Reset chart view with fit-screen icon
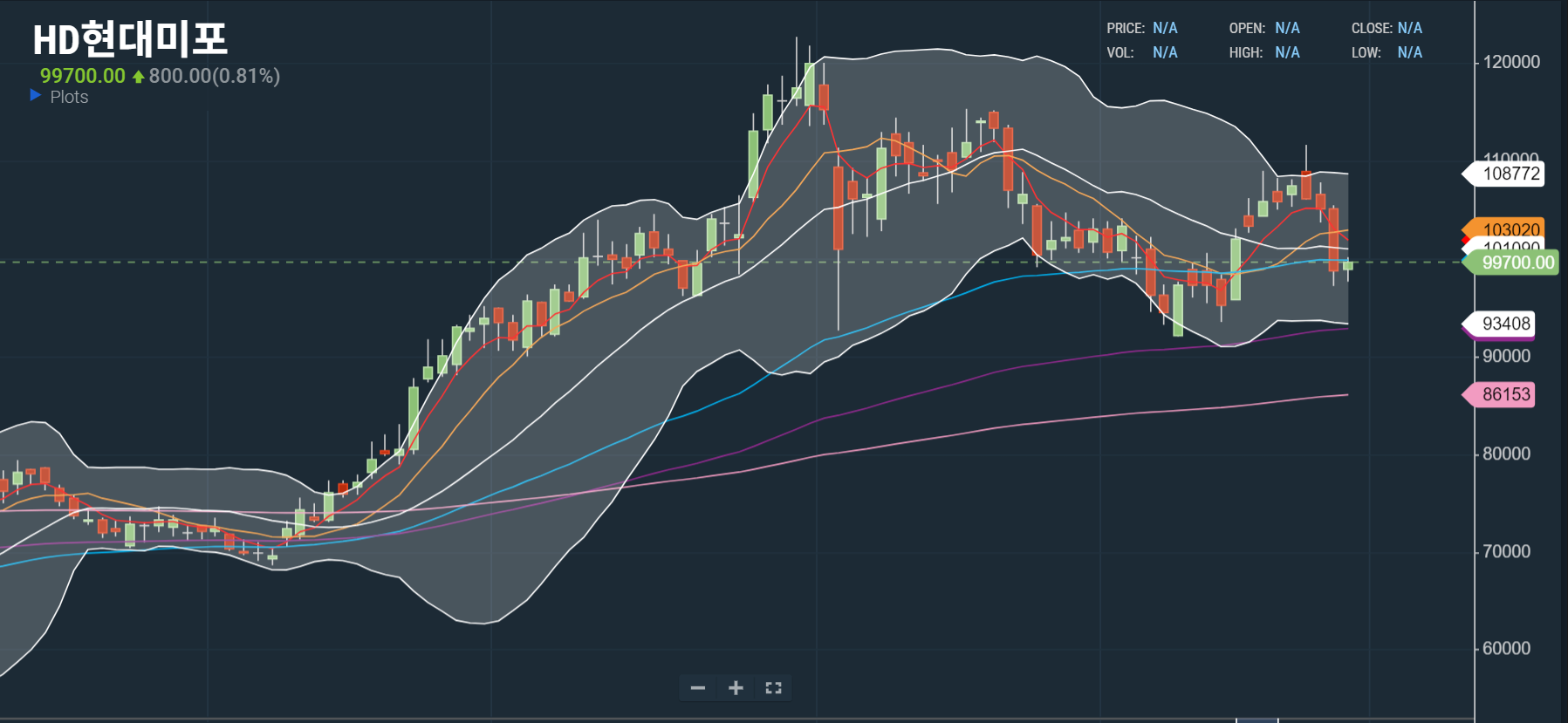 (773, 688)
